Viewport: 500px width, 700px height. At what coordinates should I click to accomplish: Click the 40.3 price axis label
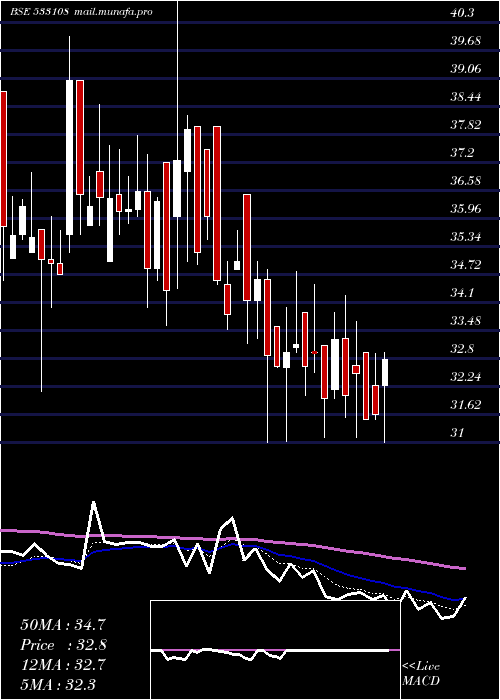tap(462, 13)
